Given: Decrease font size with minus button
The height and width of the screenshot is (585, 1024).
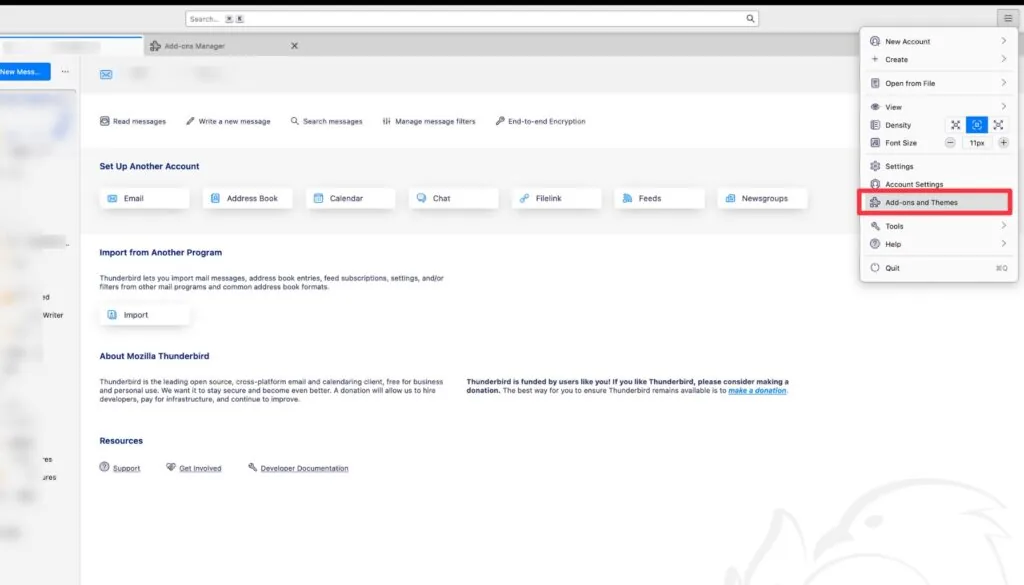Looking at the screenshot, I should (x=950, y=143).
